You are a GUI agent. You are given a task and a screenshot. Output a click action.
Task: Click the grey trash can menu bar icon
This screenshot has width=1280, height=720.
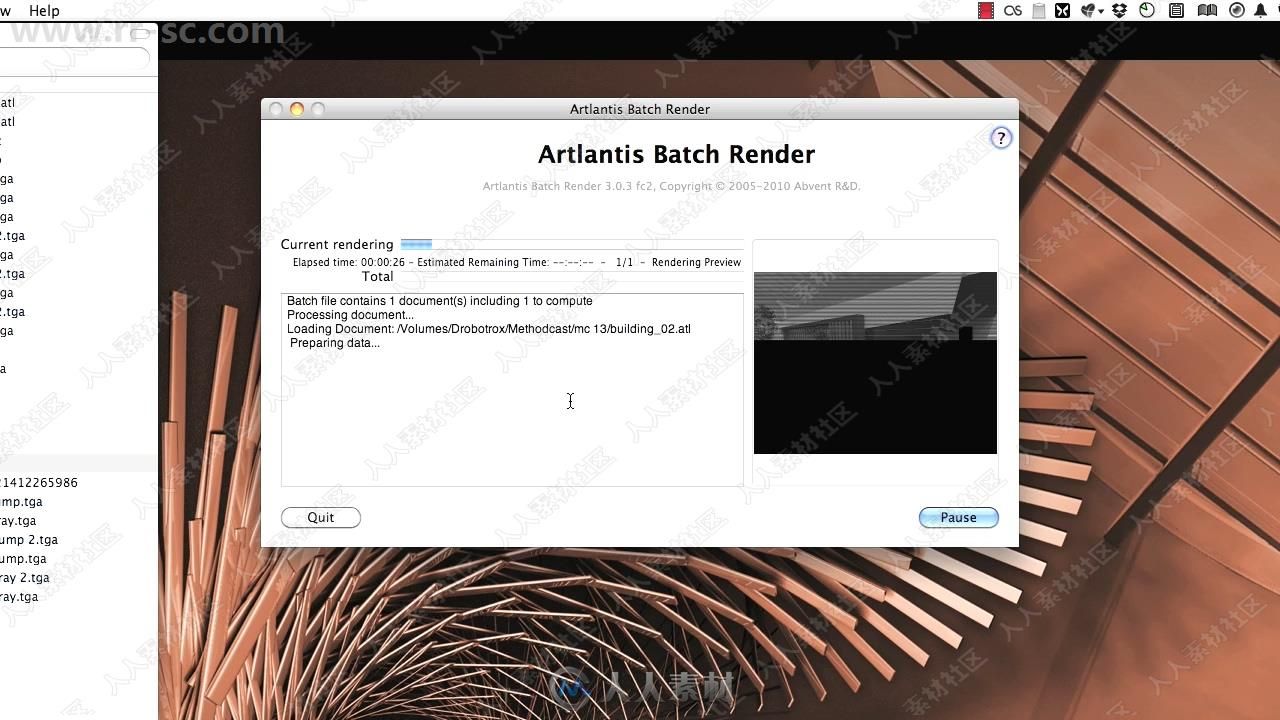pos(1039,11)
